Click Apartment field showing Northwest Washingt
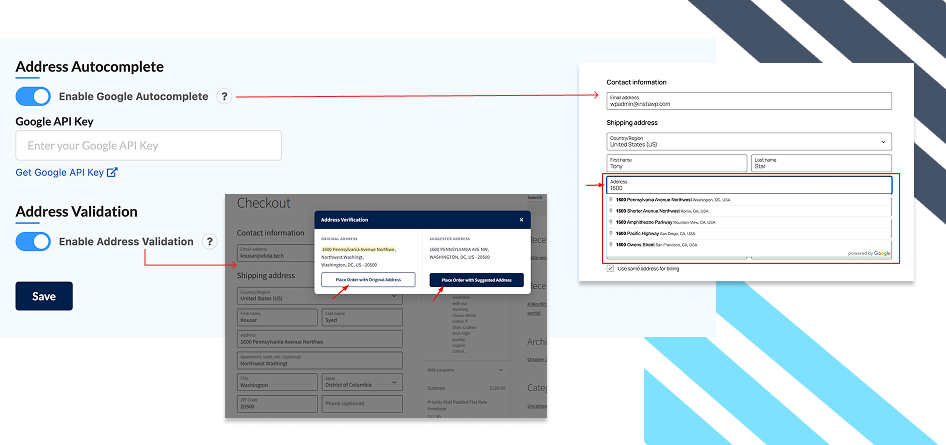The height and width of the screenshot is (445, 946). (320, 361)
